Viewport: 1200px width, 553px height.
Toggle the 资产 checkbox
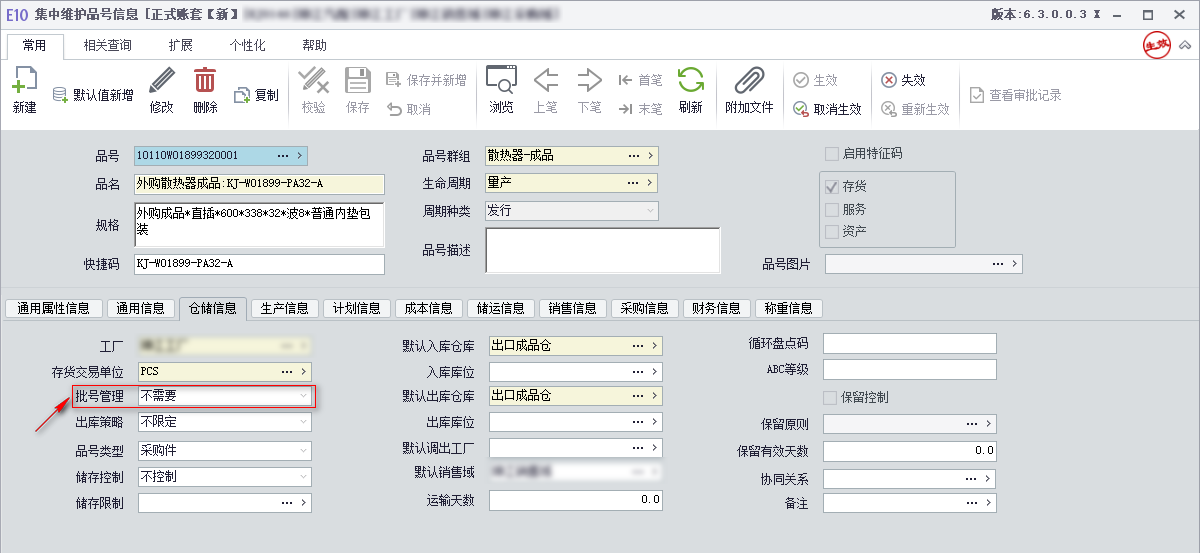tap(831, 231)
